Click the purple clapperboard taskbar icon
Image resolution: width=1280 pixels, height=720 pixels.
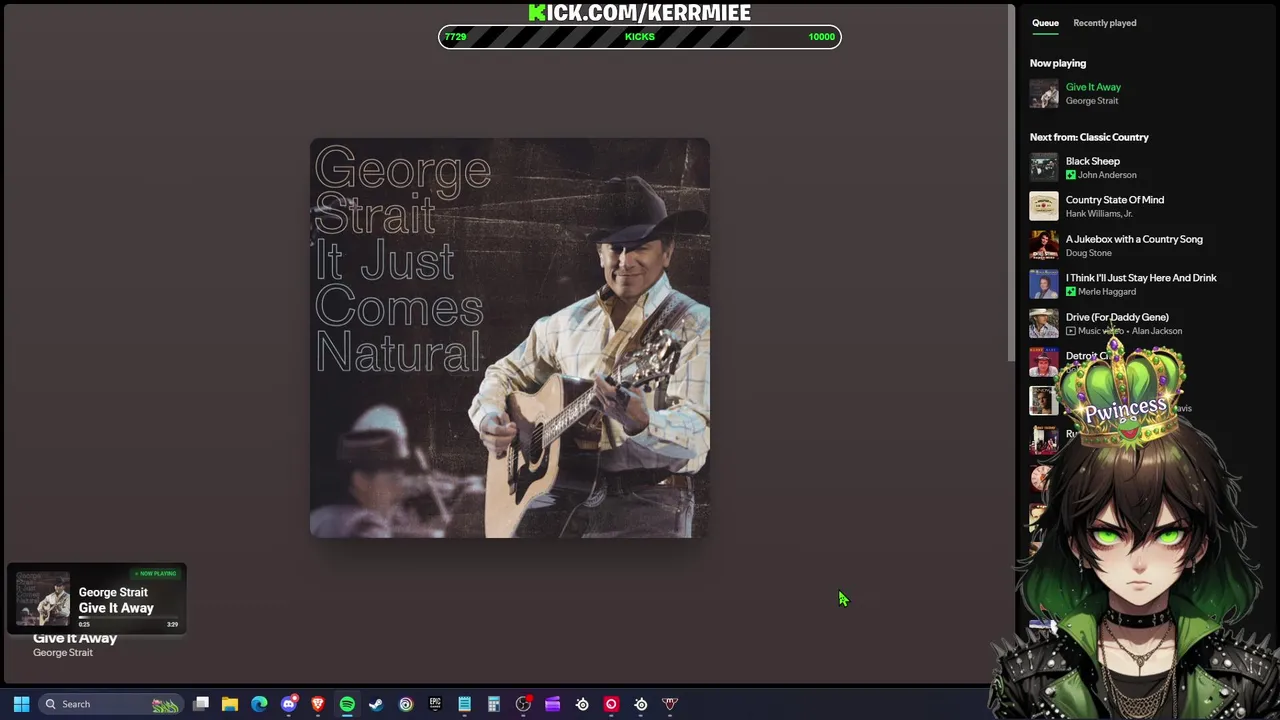click(x=553, y=704)
